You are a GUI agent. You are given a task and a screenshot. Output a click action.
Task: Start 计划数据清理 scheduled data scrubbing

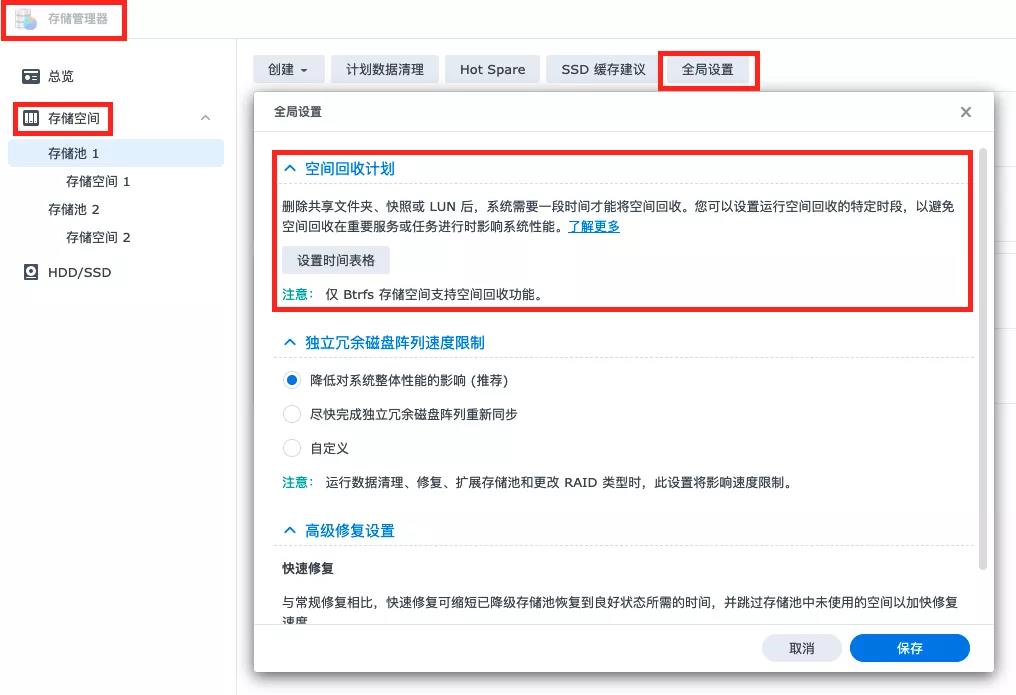coord(384,69)
